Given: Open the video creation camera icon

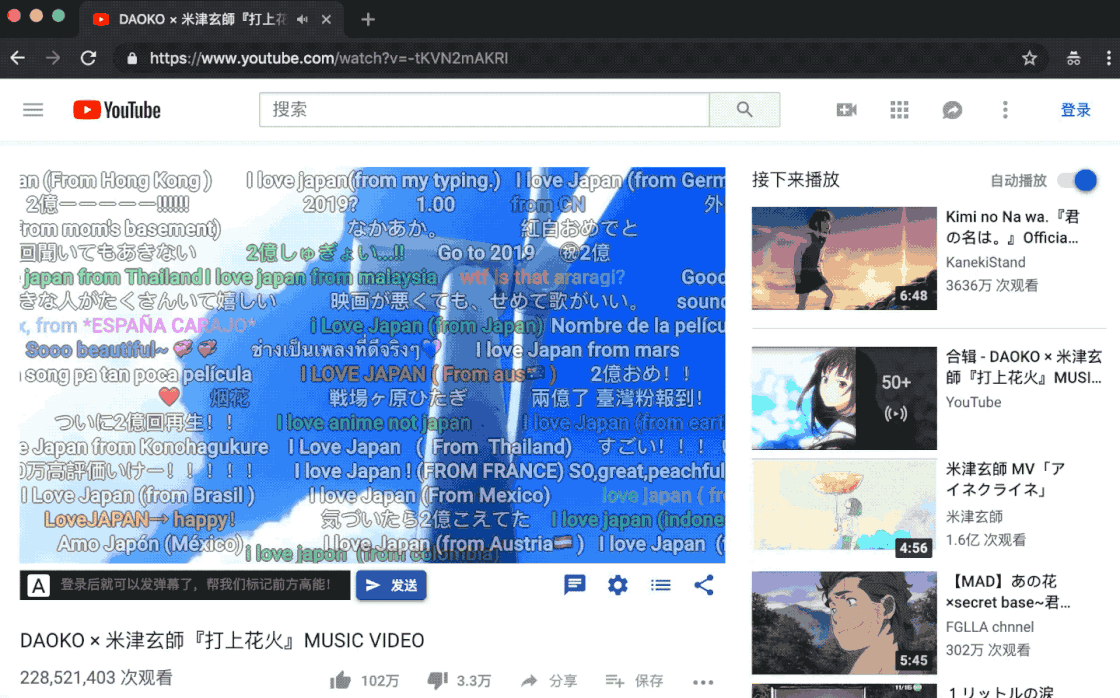Looking at the screenshot, I should pyautogui.click(x=846, y=109).
